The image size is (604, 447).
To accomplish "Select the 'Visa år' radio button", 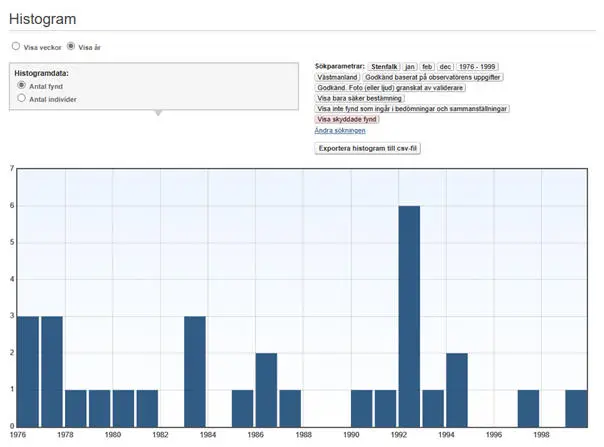I will point(70,47).
